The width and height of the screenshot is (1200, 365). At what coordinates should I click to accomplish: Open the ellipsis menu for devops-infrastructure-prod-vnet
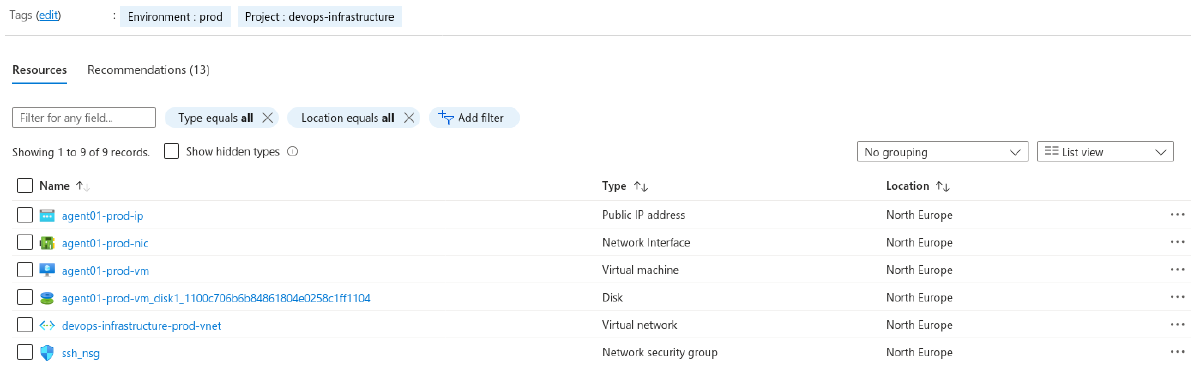(x=1177, y=325)
